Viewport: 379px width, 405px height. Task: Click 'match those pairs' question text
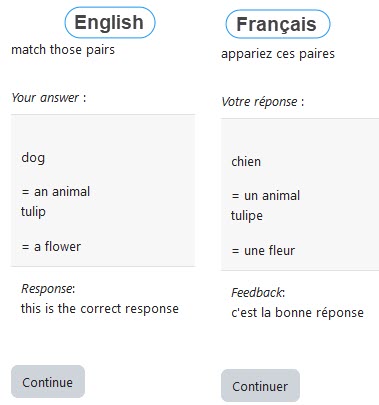pyautogui.click(x=63, y=50)
